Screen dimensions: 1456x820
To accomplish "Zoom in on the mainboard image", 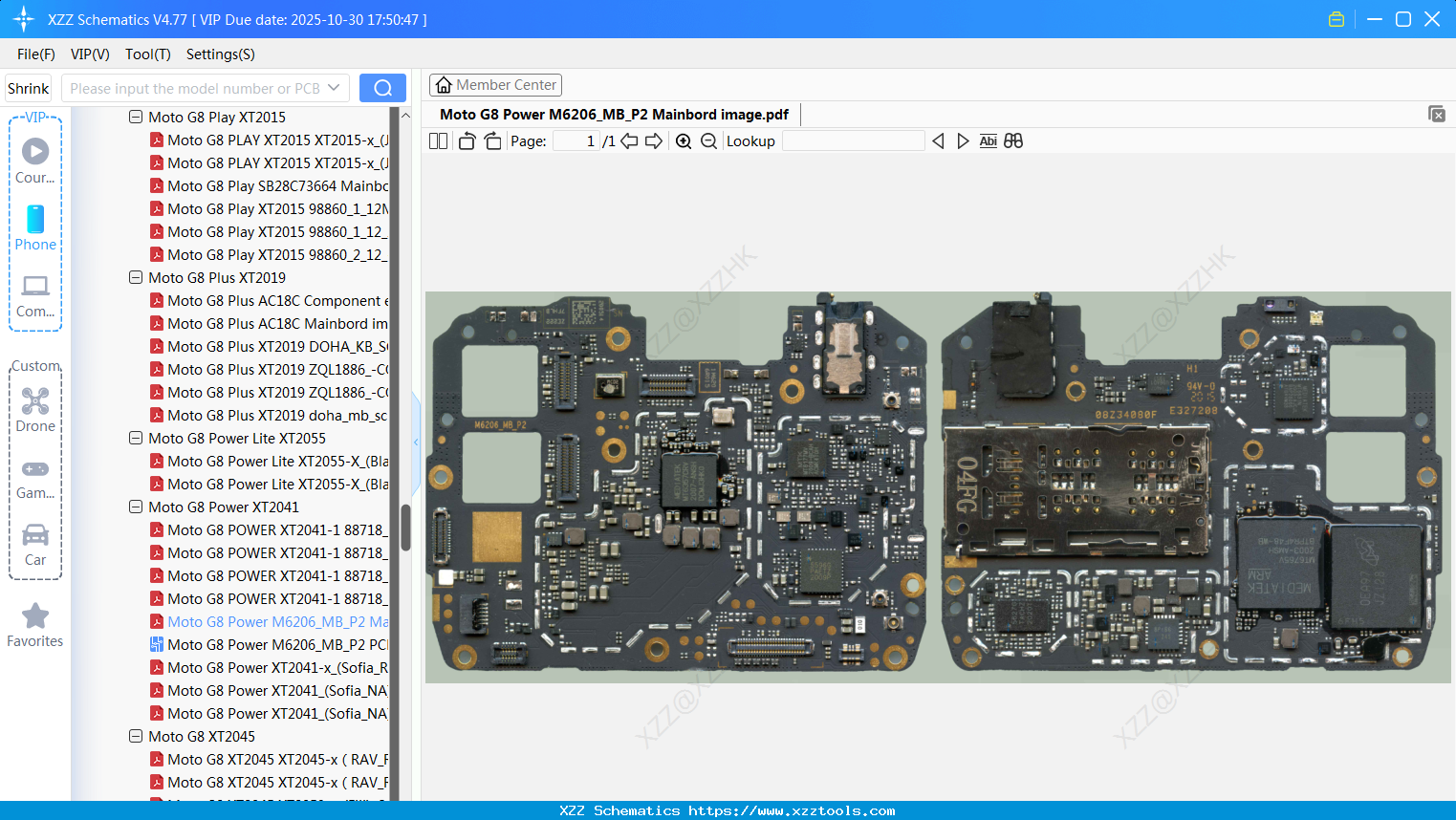I will point(684,140).
